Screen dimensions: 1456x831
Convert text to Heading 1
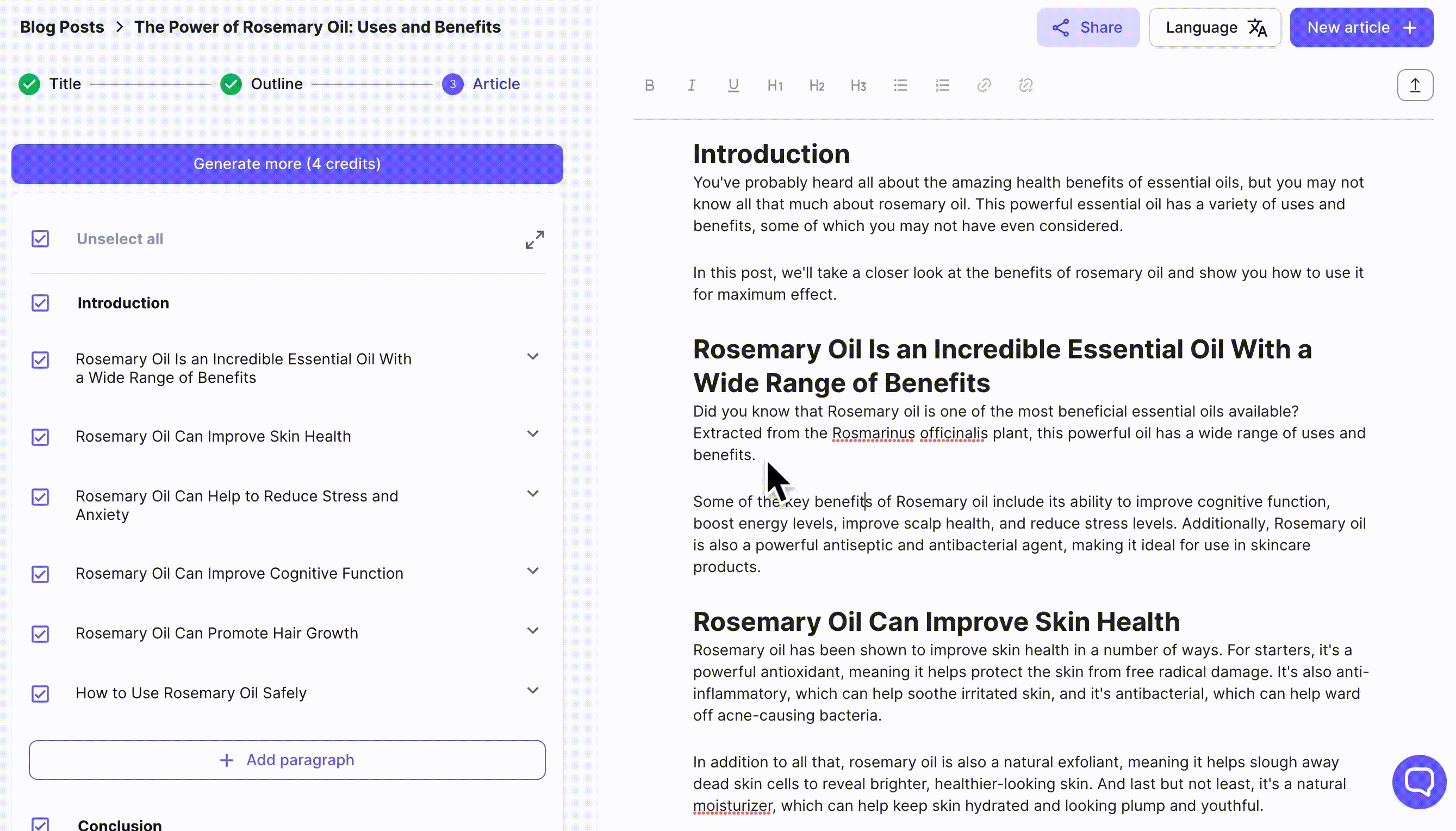coord(774,84)
